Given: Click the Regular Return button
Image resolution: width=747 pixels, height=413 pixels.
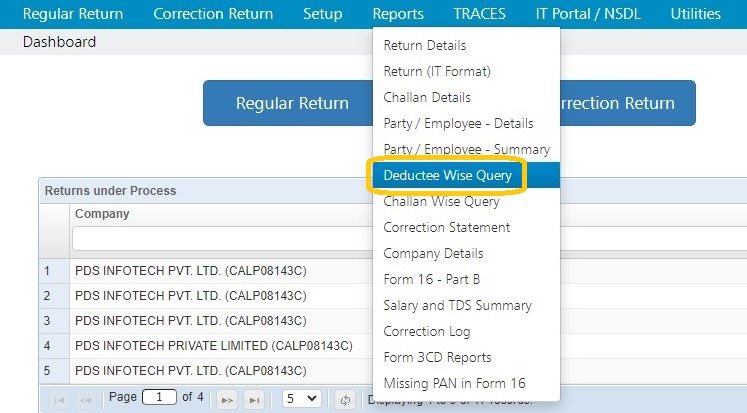Looking at the screenshot, I should pos(292,103).
